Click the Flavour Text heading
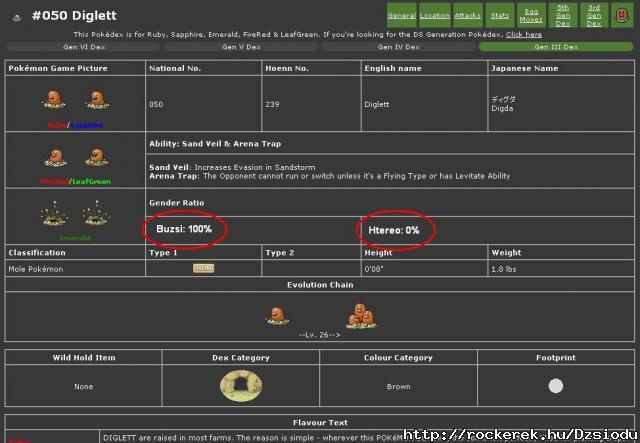Image resolution: width=640 pixels, height=443 pixels. point(320,423)
